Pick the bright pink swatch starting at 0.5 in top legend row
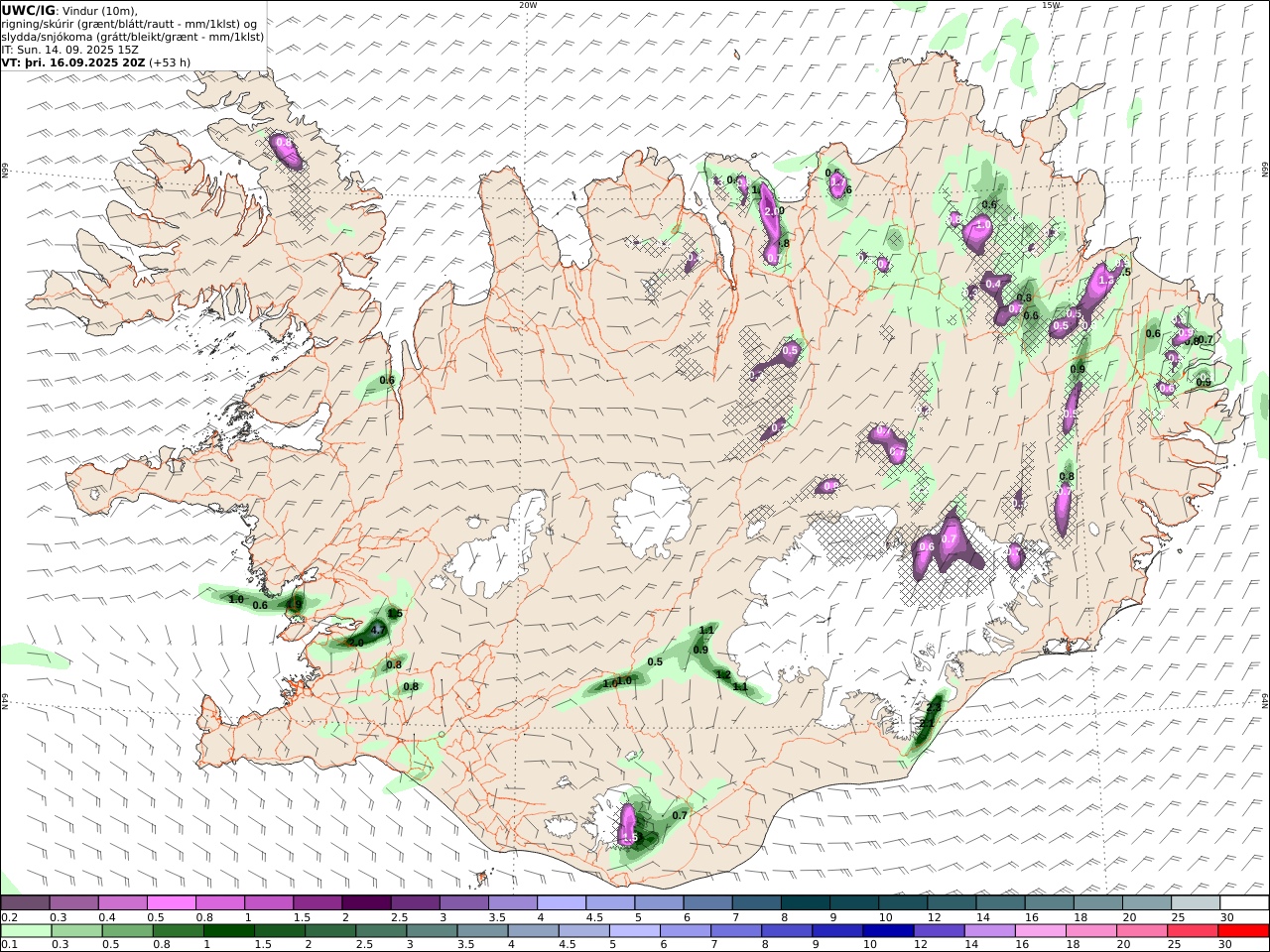Image resolution: width=1270 pixels, height=952 pixels. coord(172,903)
